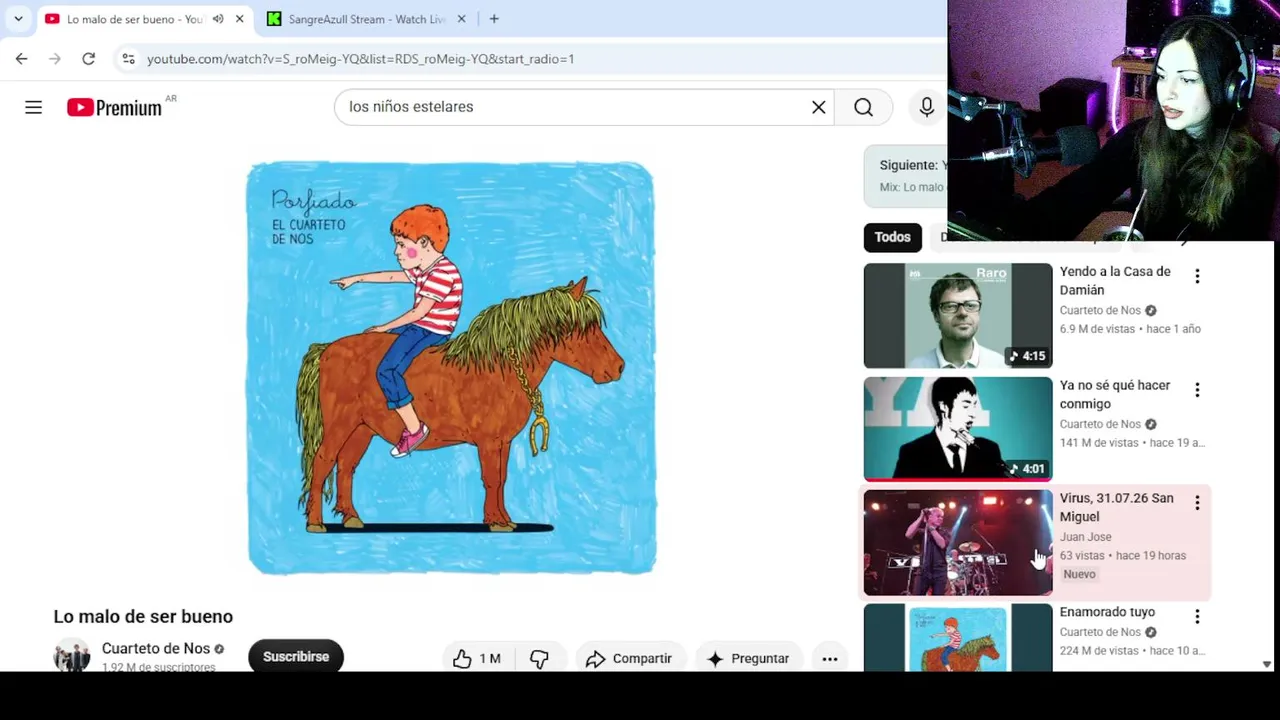Play the Yendo a la Casa de Damián thumbnail
The height and width of the screenshot is (720, 1280).
click(x=958, y=316)
